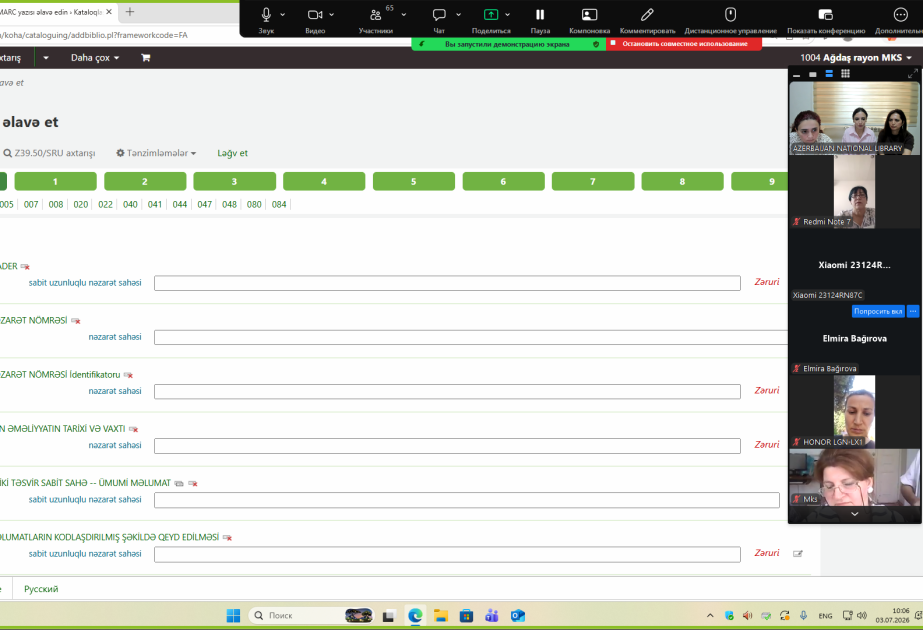The height and width of the screenshot is (630, 923).
Task: Switch to green tab 5
Action: [414, 181]
